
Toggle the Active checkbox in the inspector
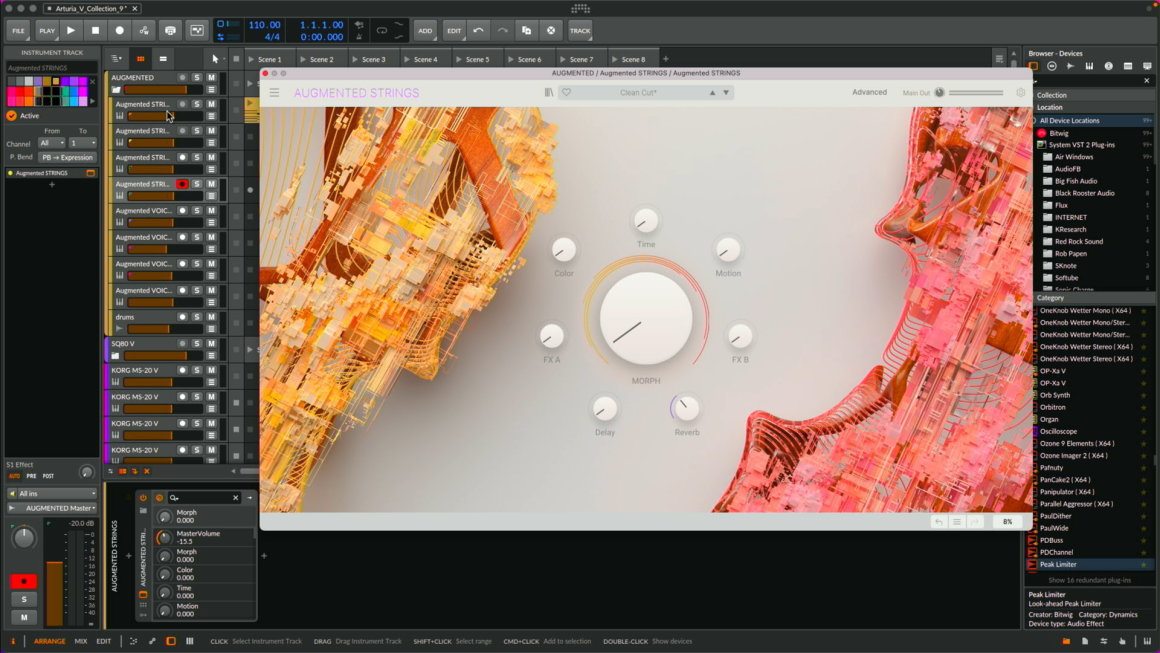[12, 116]
